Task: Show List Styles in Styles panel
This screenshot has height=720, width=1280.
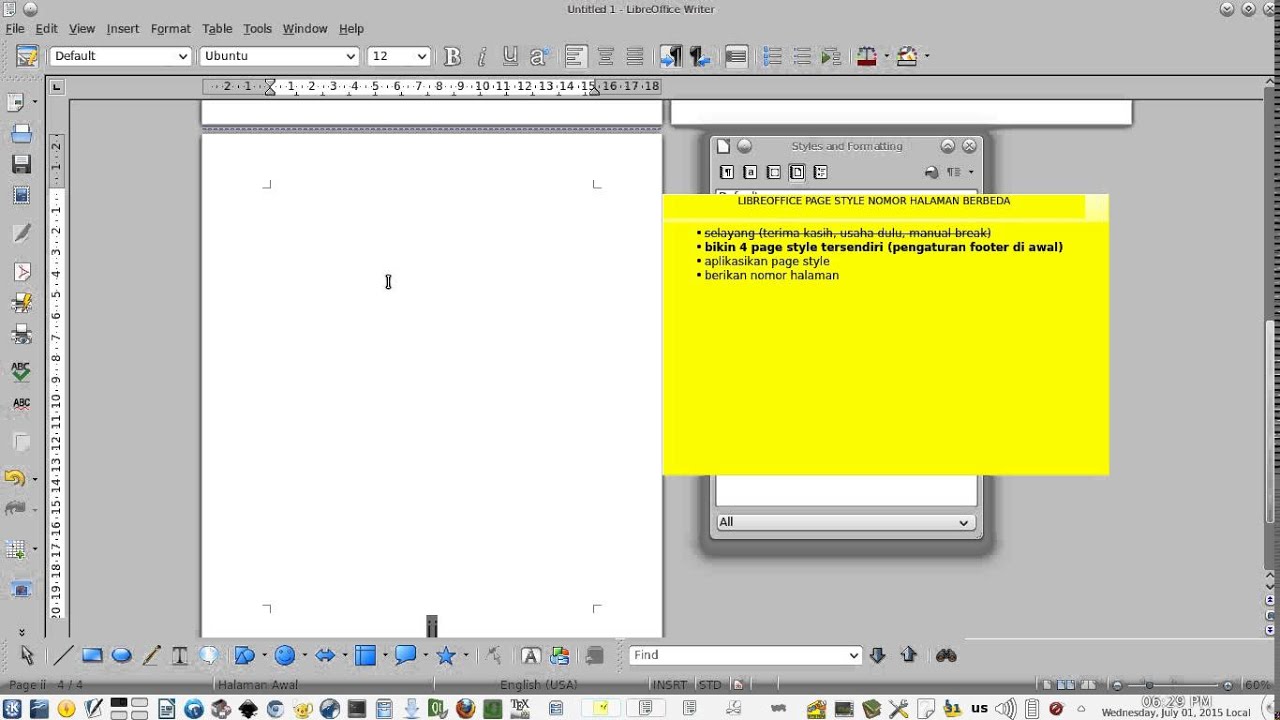Action: (820, 172)
